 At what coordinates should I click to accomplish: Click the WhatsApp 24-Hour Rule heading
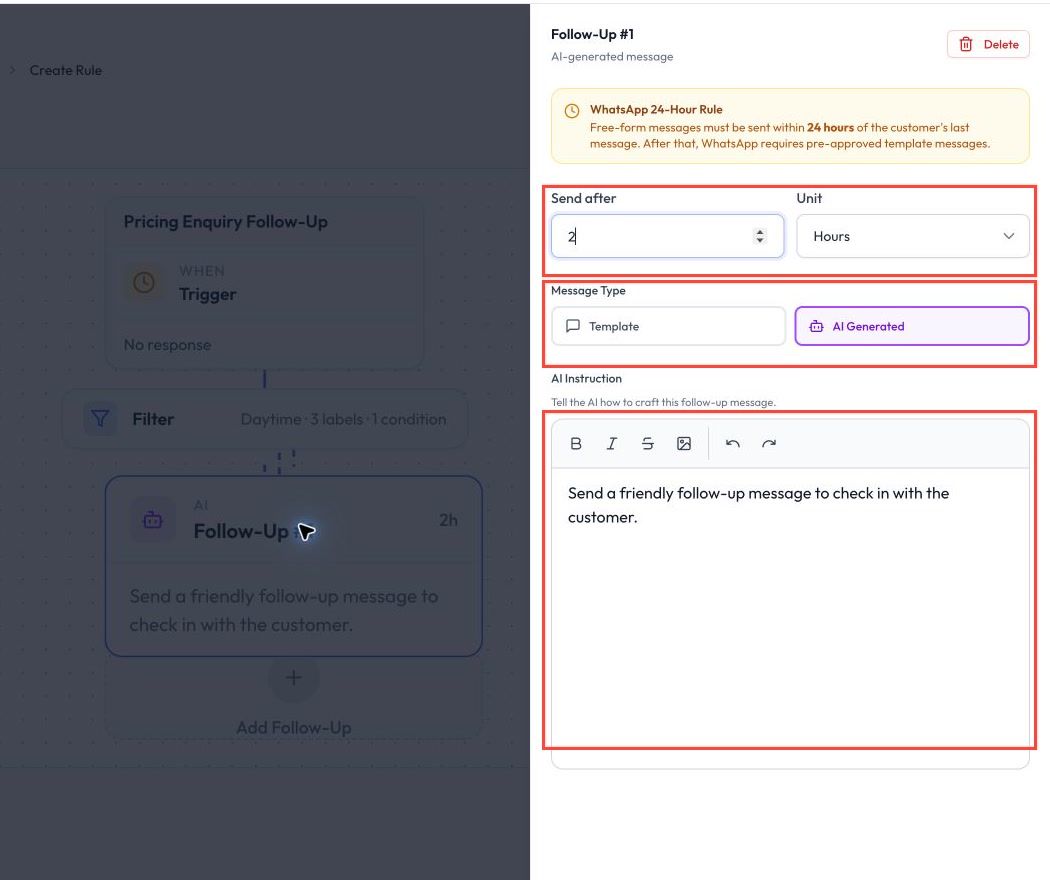pos(656,109)
